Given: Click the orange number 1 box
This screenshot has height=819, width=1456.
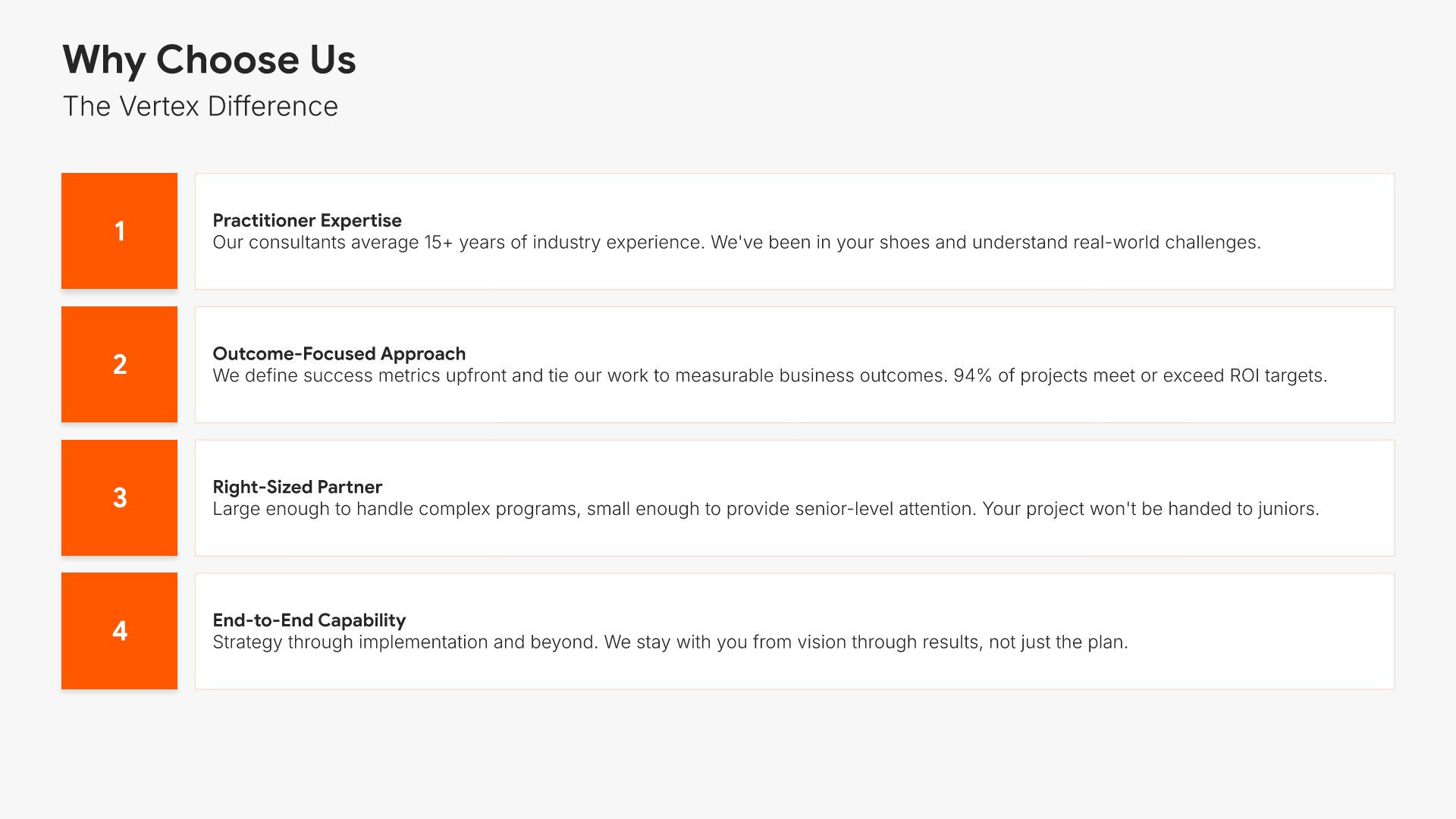Looking at the screenshot, I should pyautogui.click(x=119, y=231).
